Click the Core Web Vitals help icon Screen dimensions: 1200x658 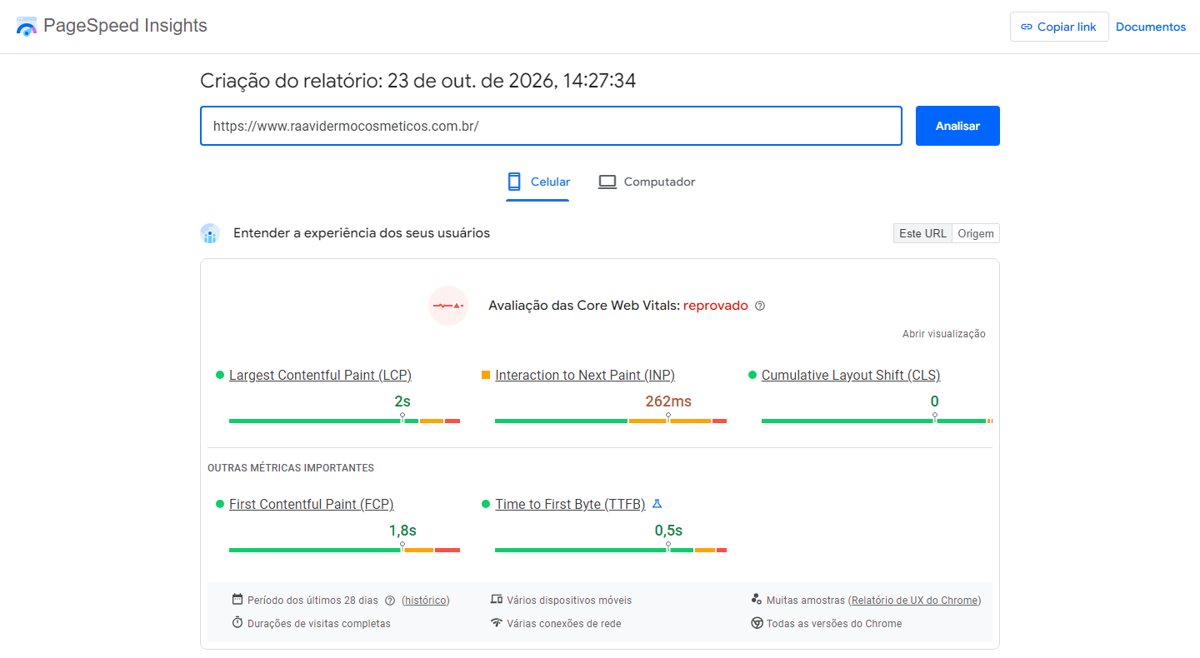pos(760,306)
